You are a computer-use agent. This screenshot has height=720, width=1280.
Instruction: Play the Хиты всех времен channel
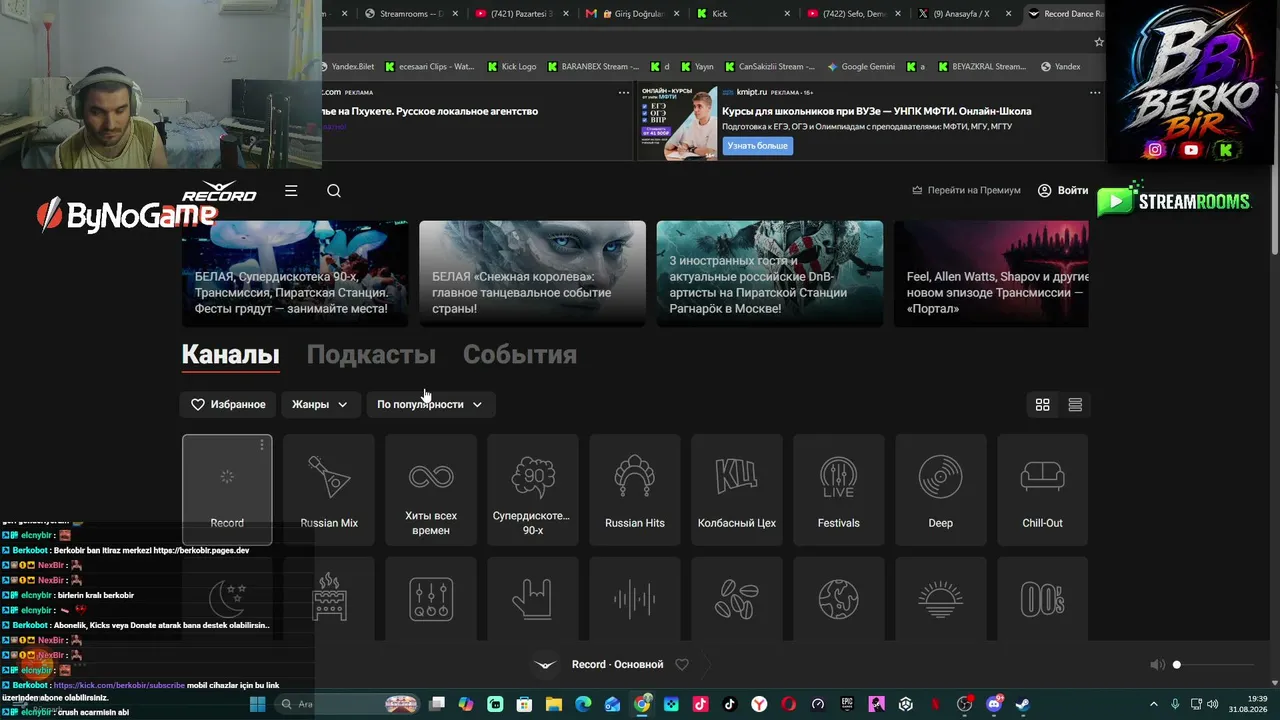(x=431, y=489)
